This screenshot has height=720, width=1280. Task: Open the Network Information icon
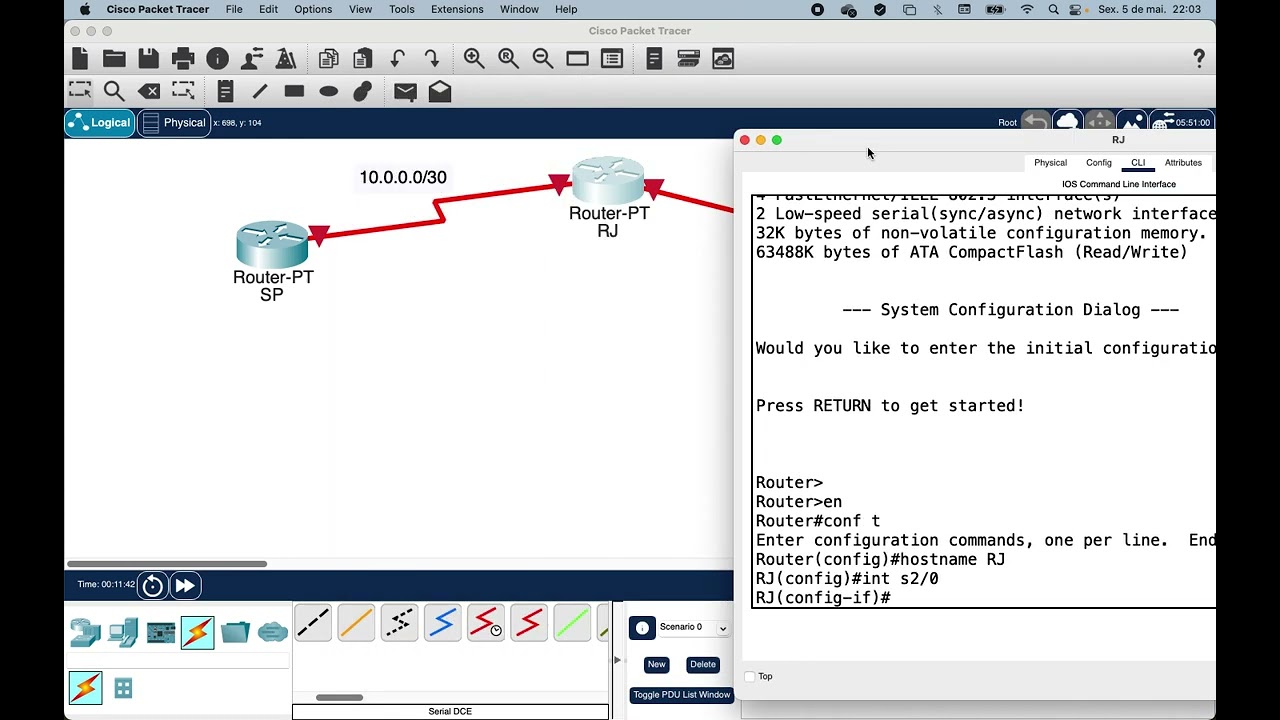click(x=217, y=59)
